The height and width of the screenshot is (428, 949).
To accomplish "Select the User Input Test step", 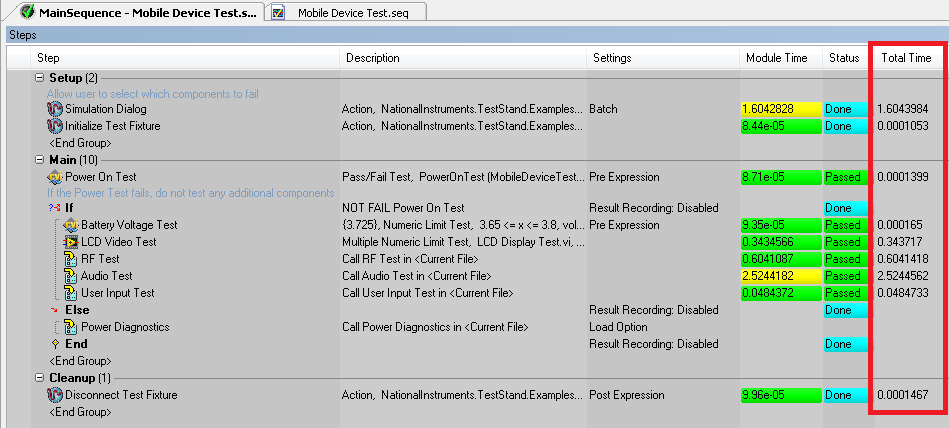I will click(117, 293).
